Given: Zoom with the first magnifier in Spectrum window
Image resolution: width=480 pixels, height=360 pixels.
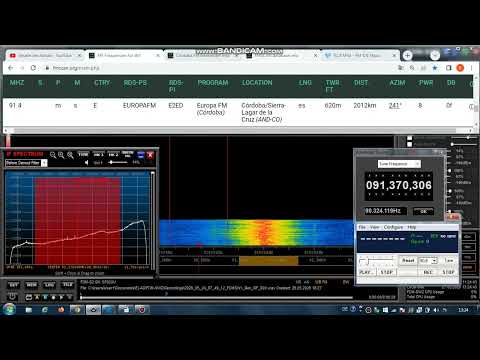Looking at the screenshot, I should (x=53, y=155).
